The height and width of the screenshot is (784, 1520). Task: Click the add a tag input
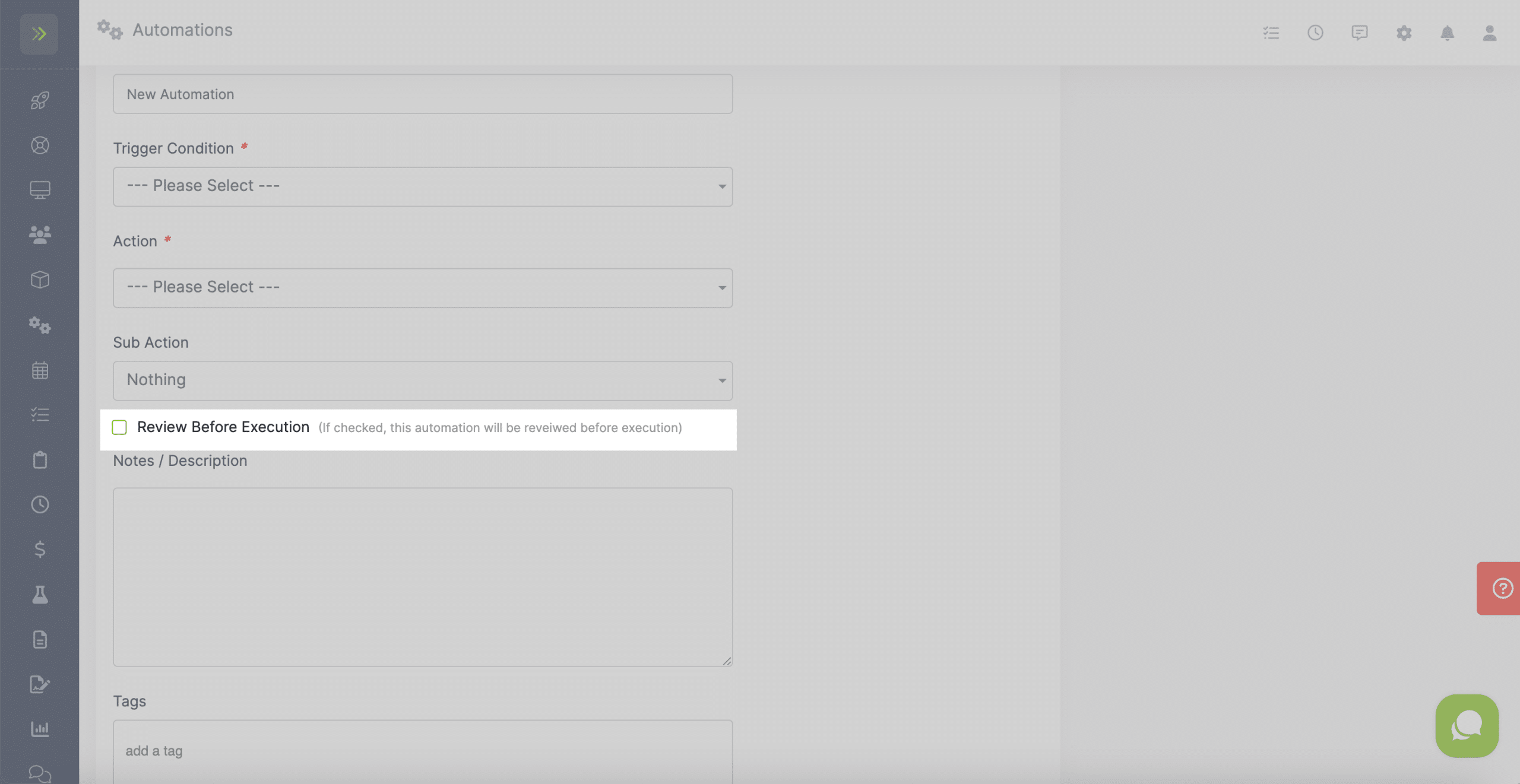pos(423,751)
